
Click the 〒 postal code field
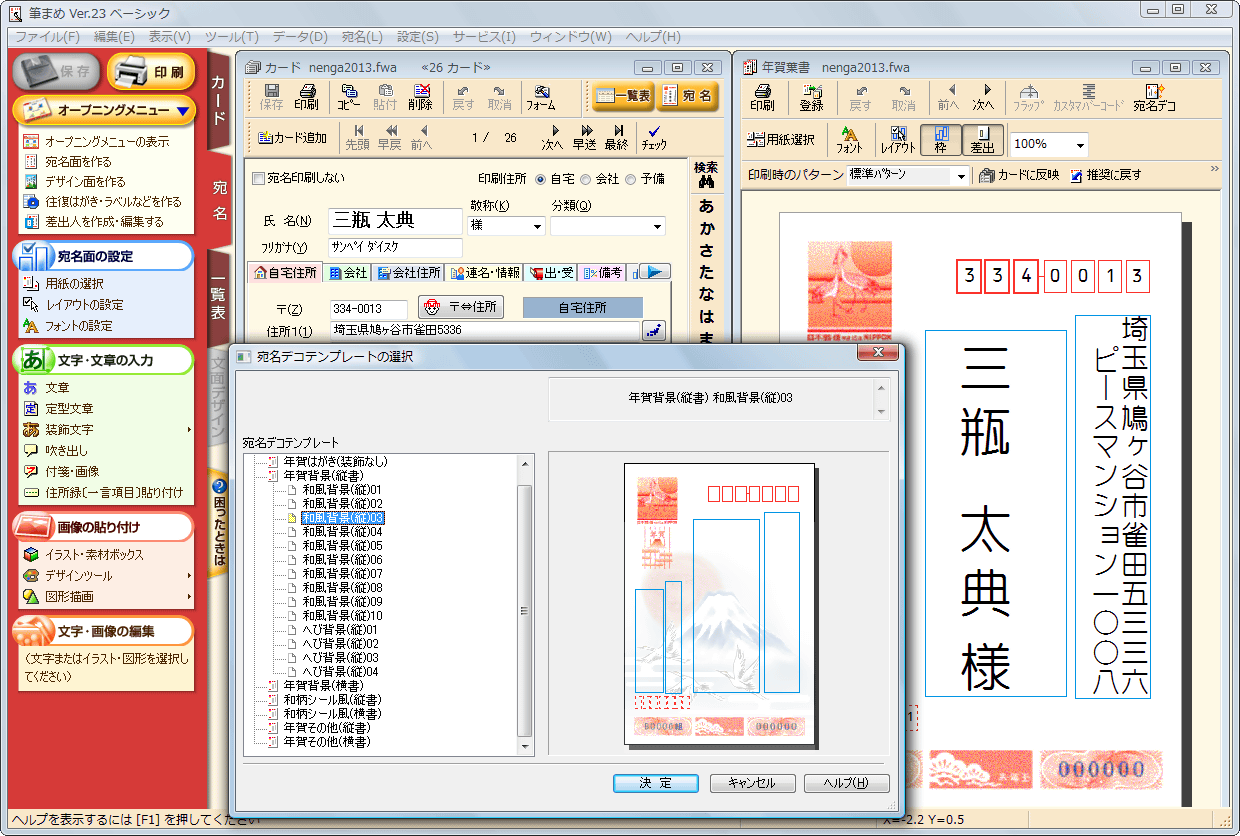pyautogui.click(x=368, y=308)
